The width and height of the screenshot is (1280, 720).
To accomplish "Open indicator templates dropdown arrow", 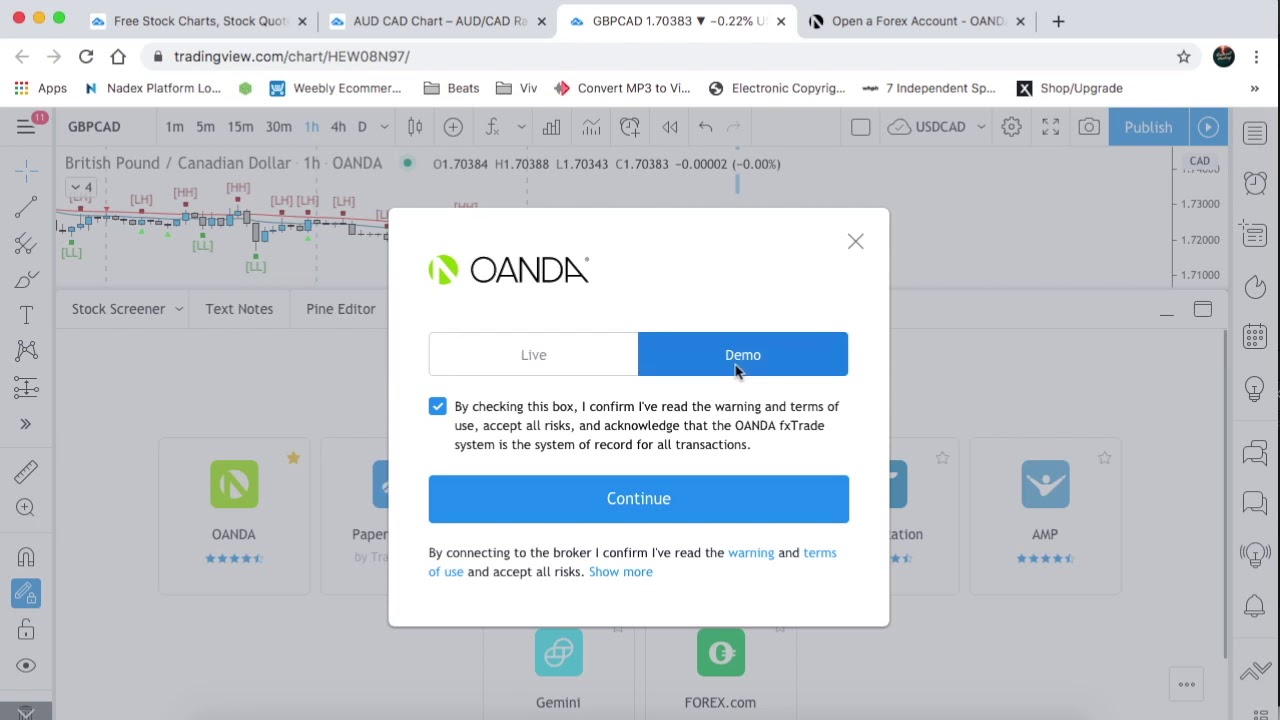I will click(521, 127).
